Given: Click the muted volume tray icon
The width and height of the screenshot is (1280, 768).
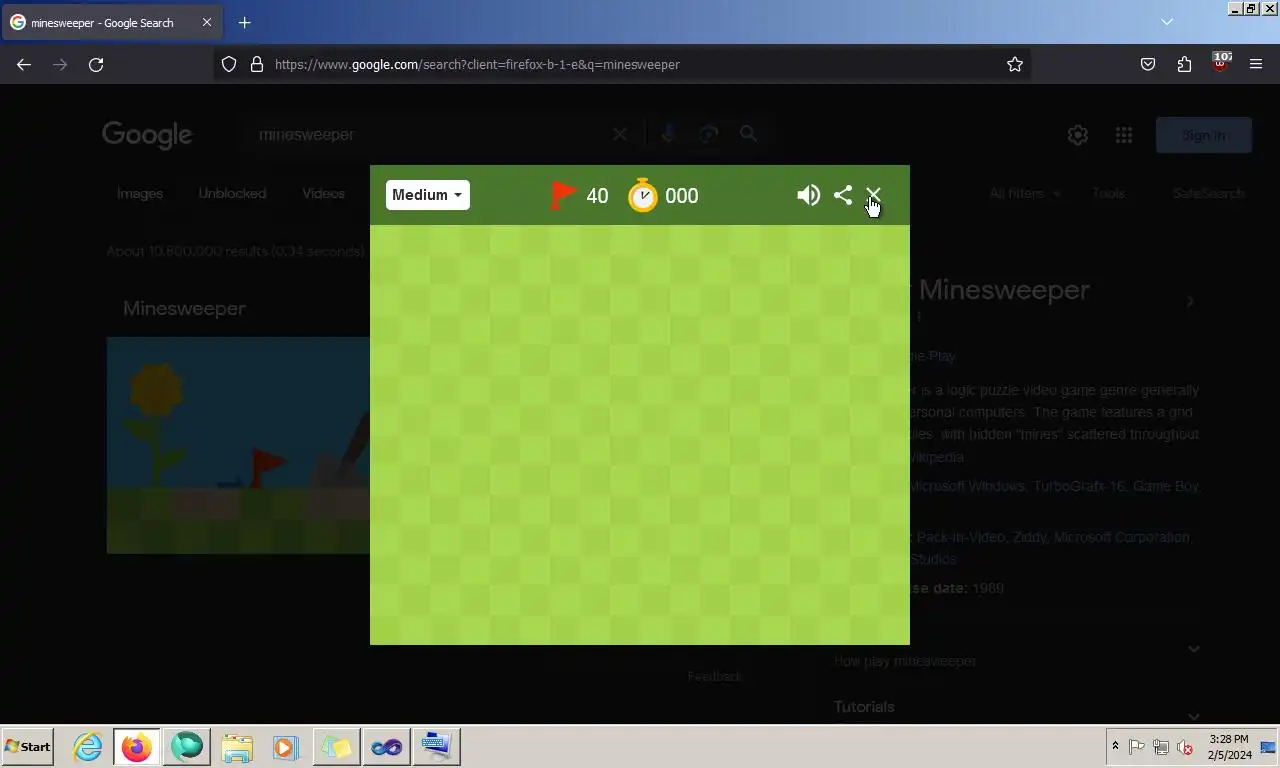Looking at the screenshot, I should pos(1185,747).
